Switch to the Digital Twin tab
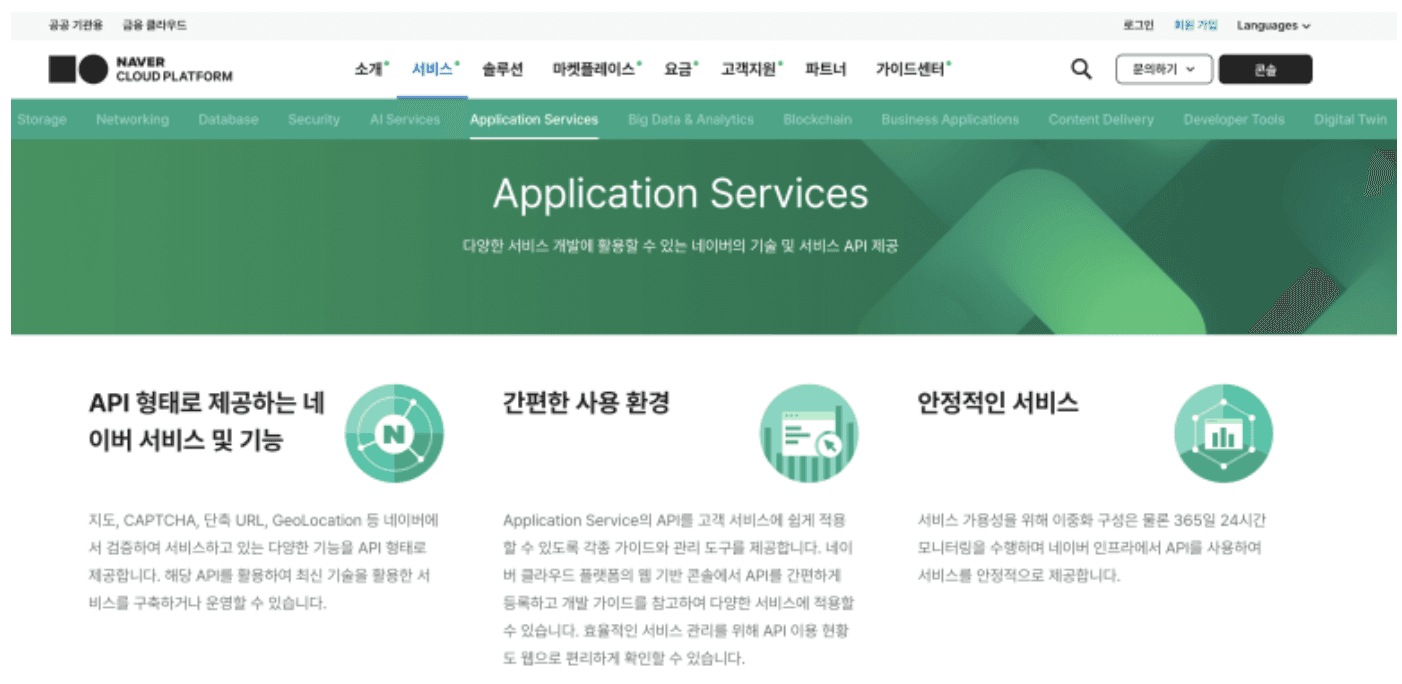1402x684 pixels. tap(1351, 119)
